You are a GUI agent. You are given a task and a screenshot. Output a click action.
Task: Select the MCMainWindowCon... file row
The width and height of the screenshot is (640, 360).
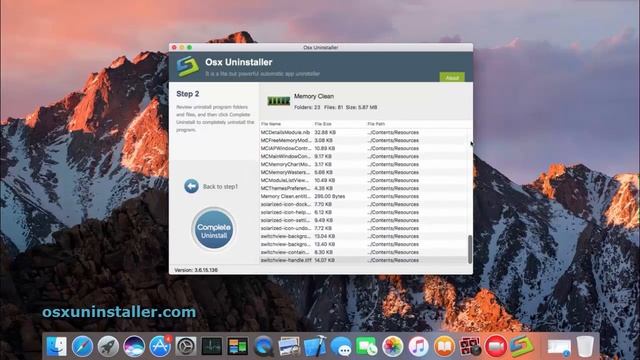coord(363,156)
